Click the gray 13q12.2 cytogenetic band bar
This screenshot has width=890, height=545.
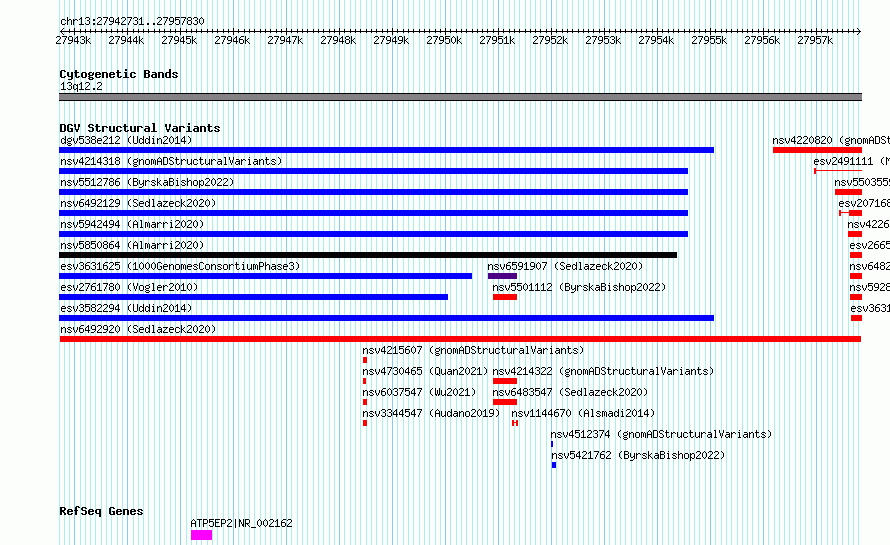pos(460,97)
